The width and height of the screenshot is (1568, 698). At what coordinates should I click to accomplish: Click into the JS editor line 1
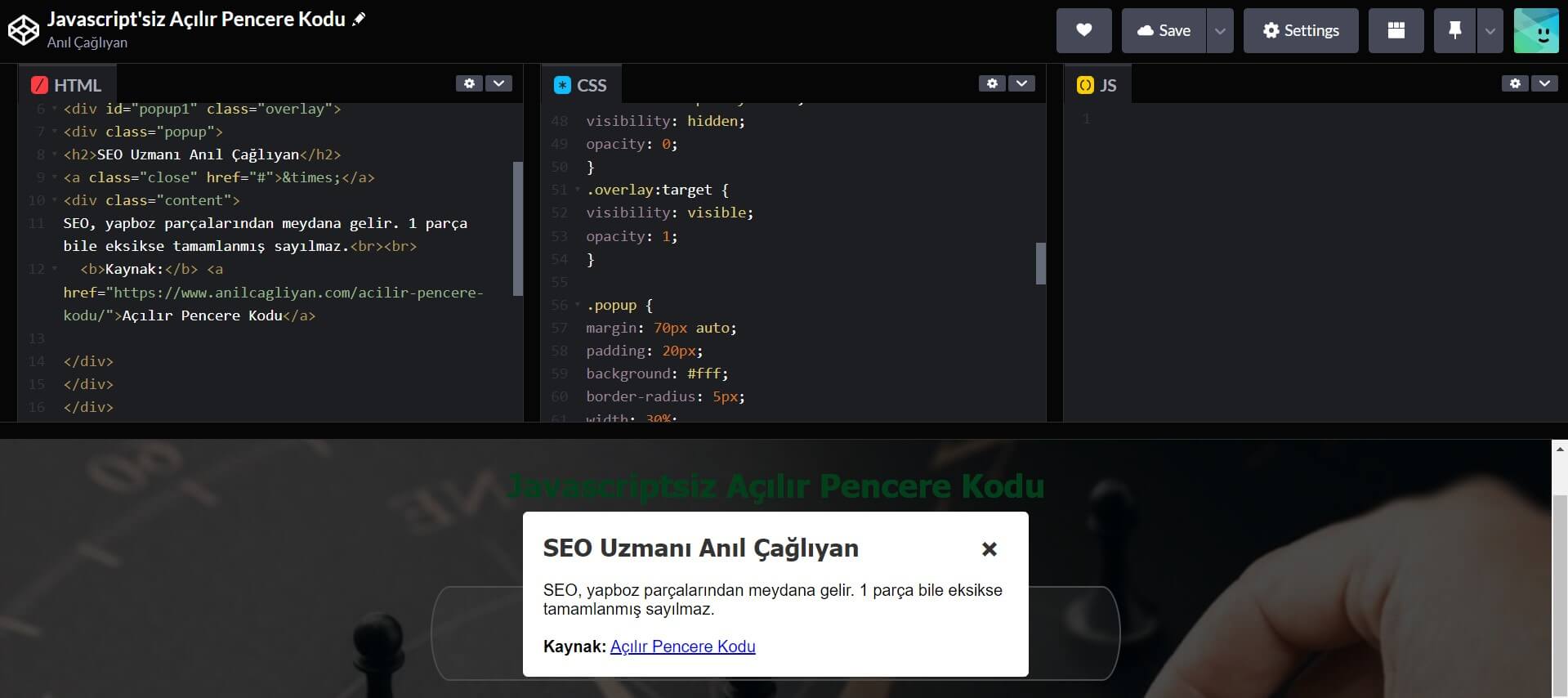click(1324, 119)
